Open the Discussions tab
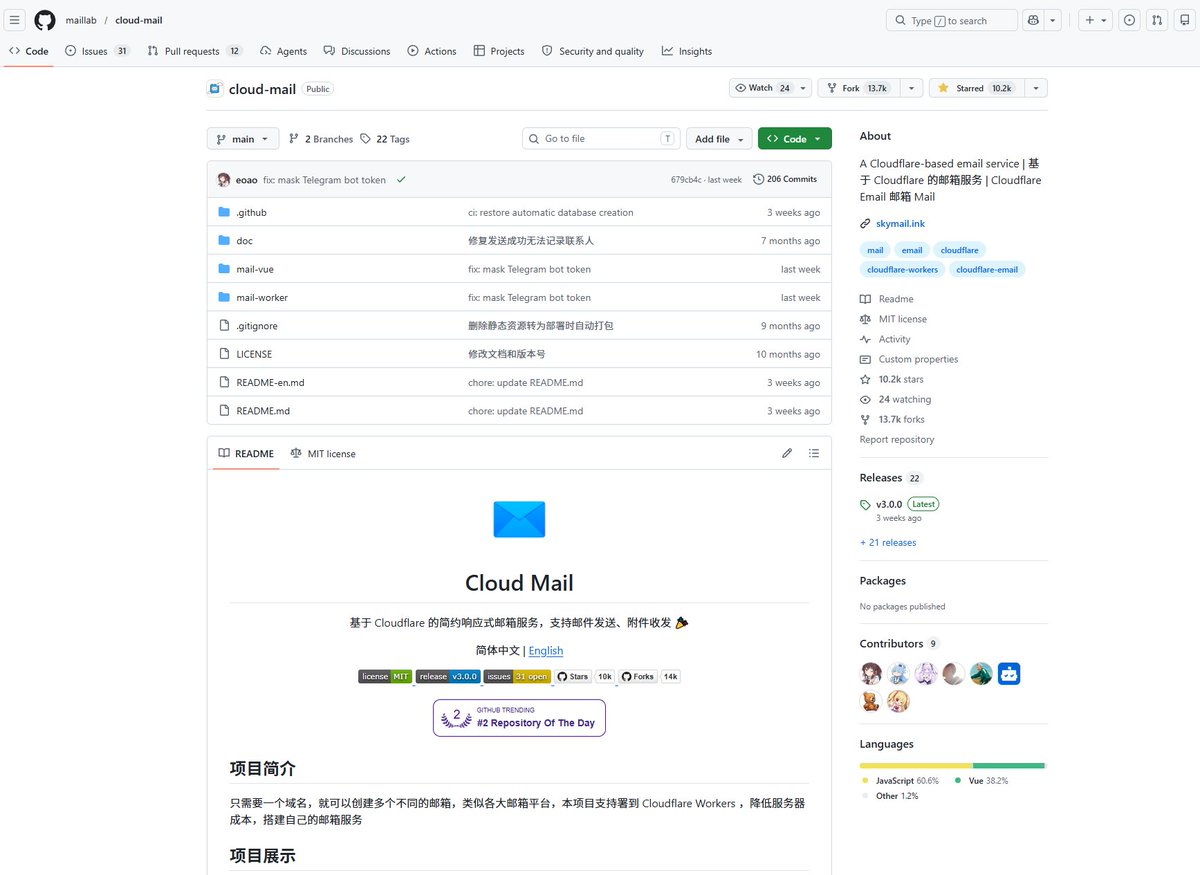Viewport: 1200px width, 875px height. pos(357,51)
